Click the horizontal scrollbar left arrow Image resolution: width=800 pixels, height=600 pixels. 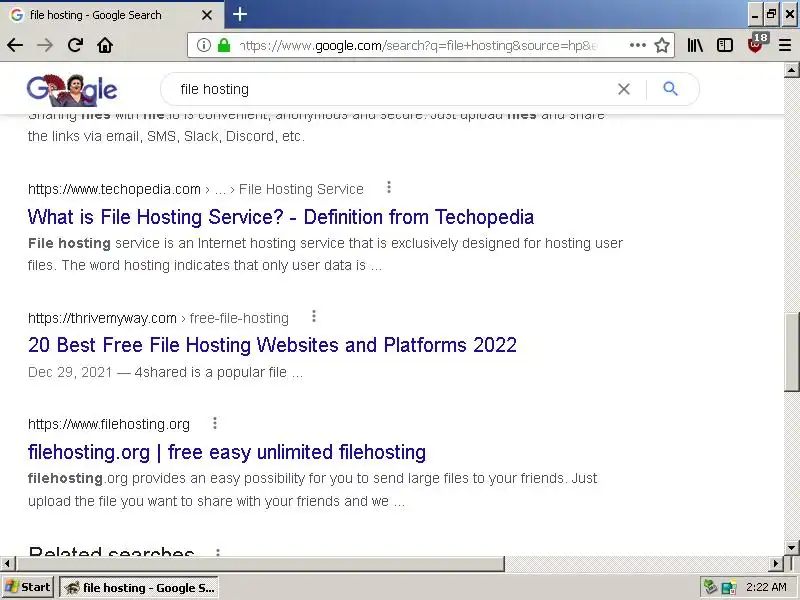pyautogui.click(x=7, y=564)
